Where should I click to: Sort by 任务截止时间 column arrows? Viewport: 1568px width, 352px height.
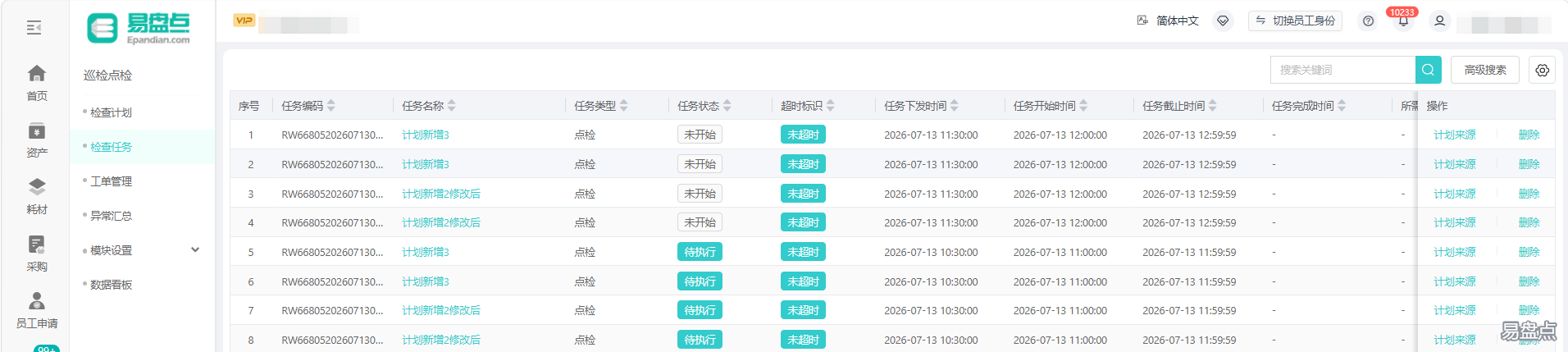pos(1212,106)
